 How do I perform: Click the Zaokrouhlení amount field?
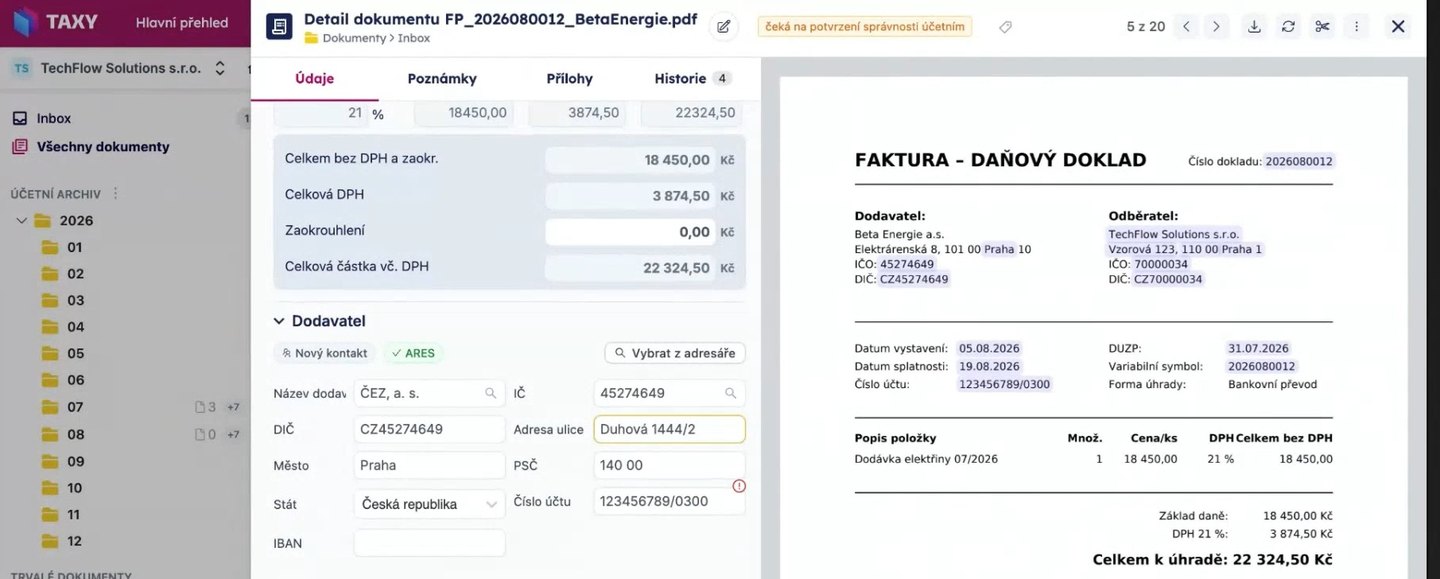[x=630, y=232]
